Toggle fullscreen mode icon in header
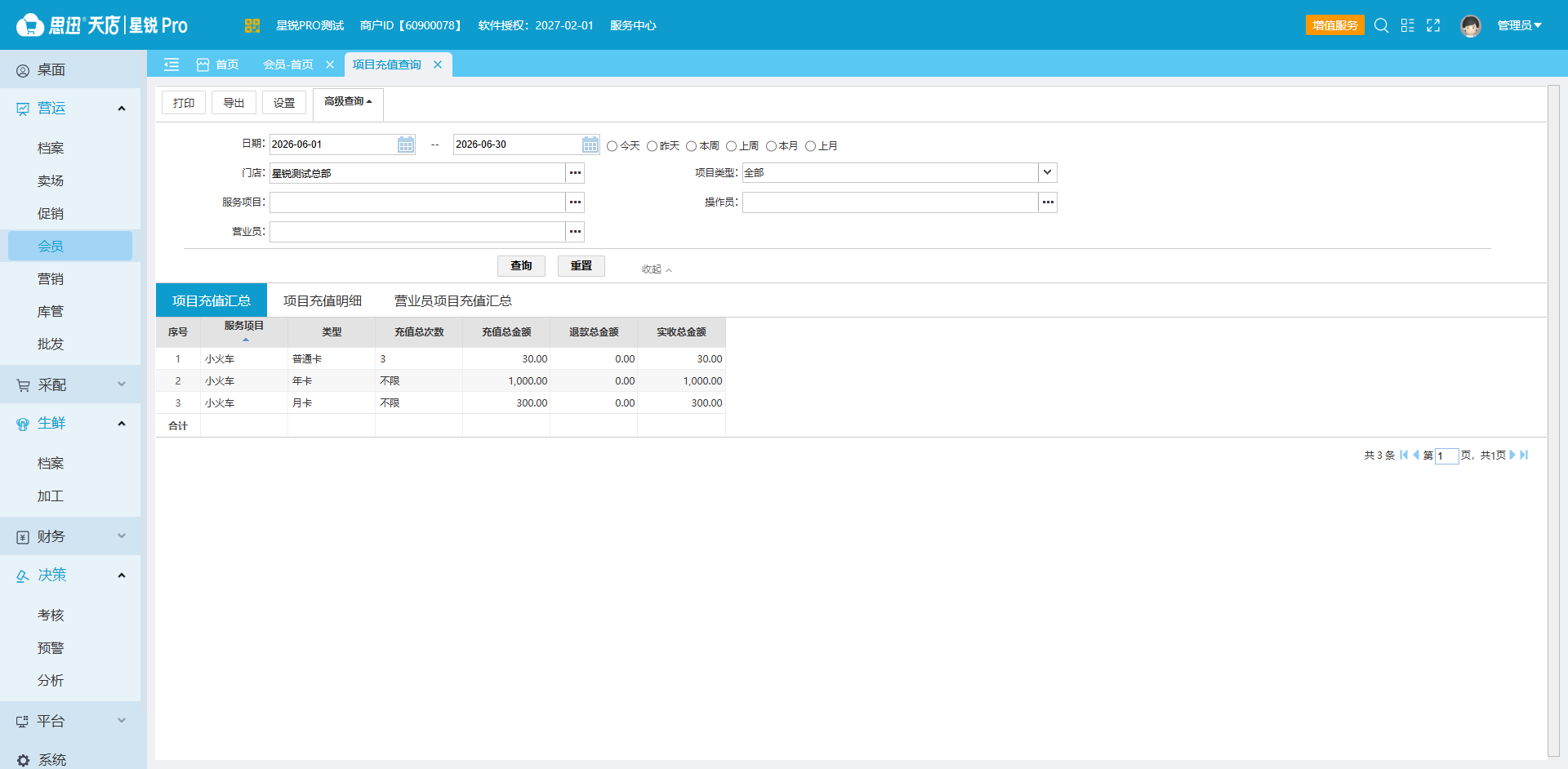This screenshot has height=769, width=1568. 1433,25
